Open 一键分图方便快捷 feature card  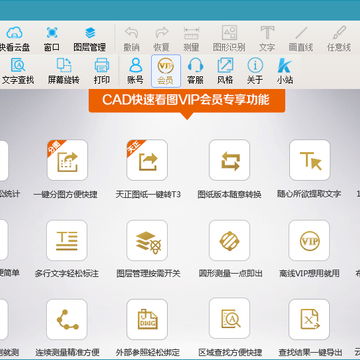pos(67,160)
